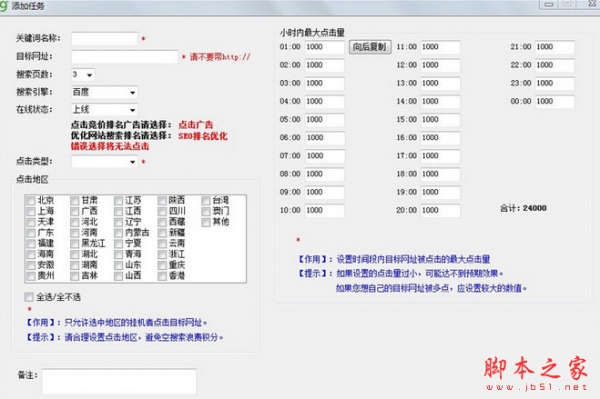This screenshot has width=600, height=399.
Task: Check the 新疆 region checkbox
Action: (162, 233)
